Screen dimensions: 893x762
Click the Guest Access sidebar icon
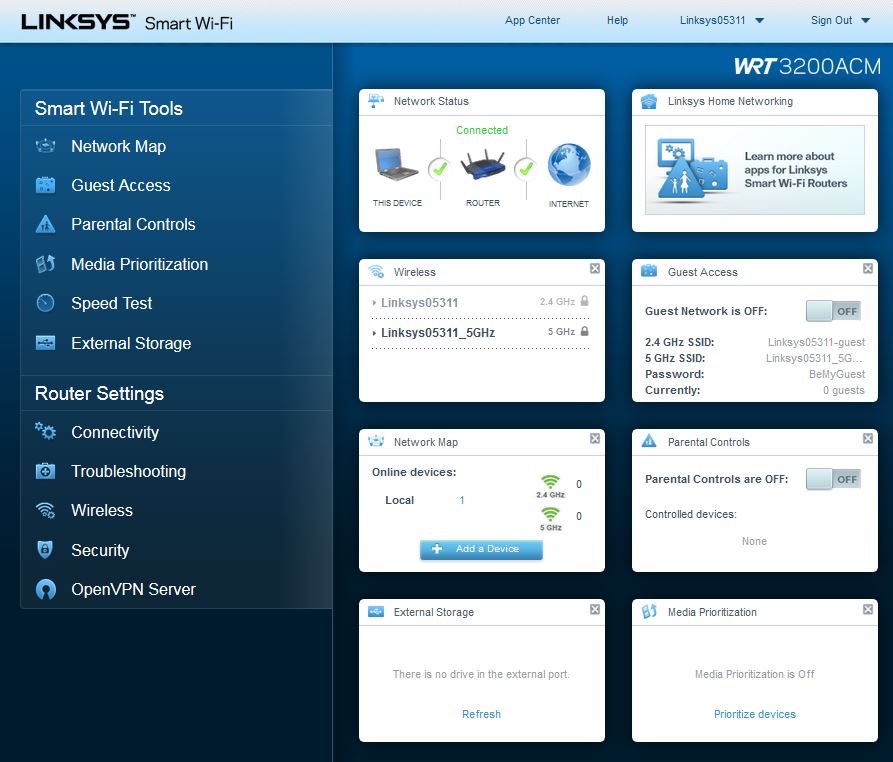pos(46,185)
